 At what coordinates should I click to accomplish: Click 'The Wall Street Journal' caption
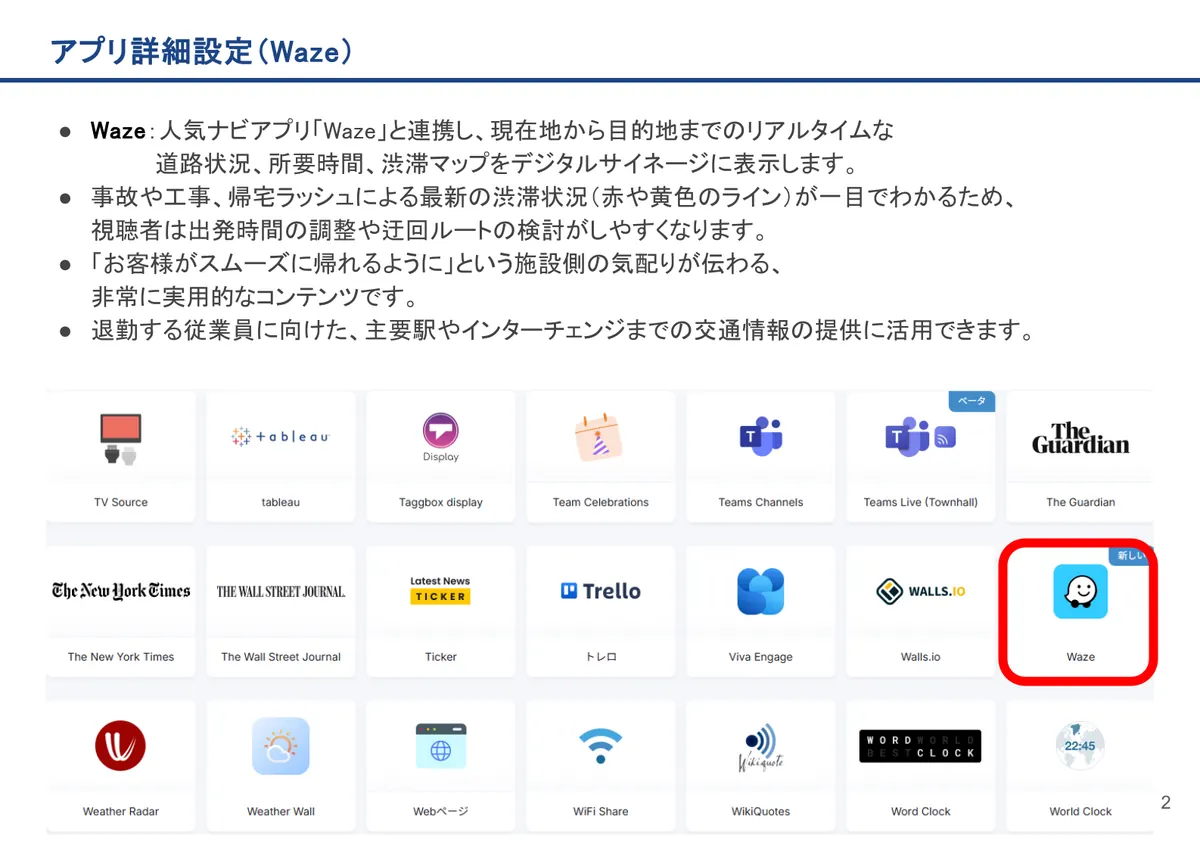pos(281,657)
